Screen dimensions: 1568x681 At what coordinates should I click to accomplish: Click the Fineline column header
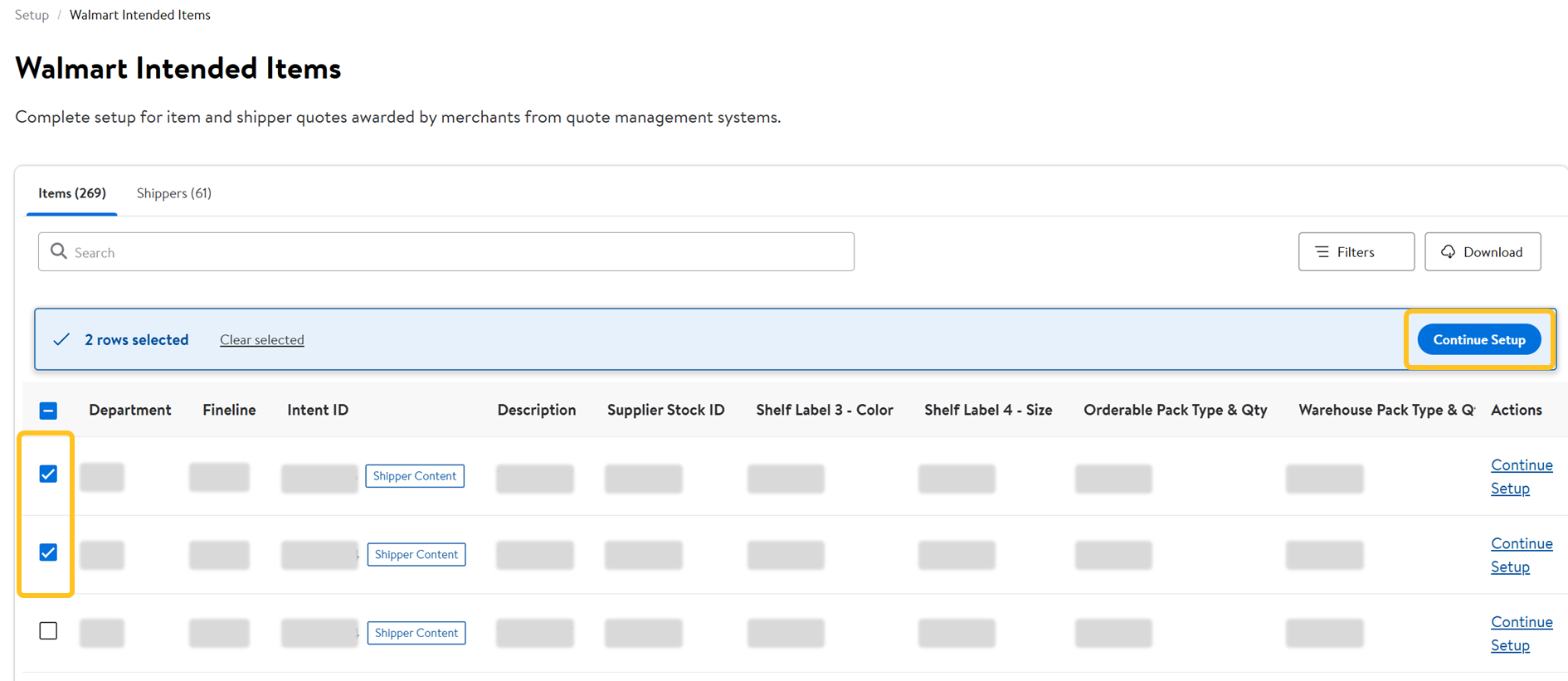(229, 410)
